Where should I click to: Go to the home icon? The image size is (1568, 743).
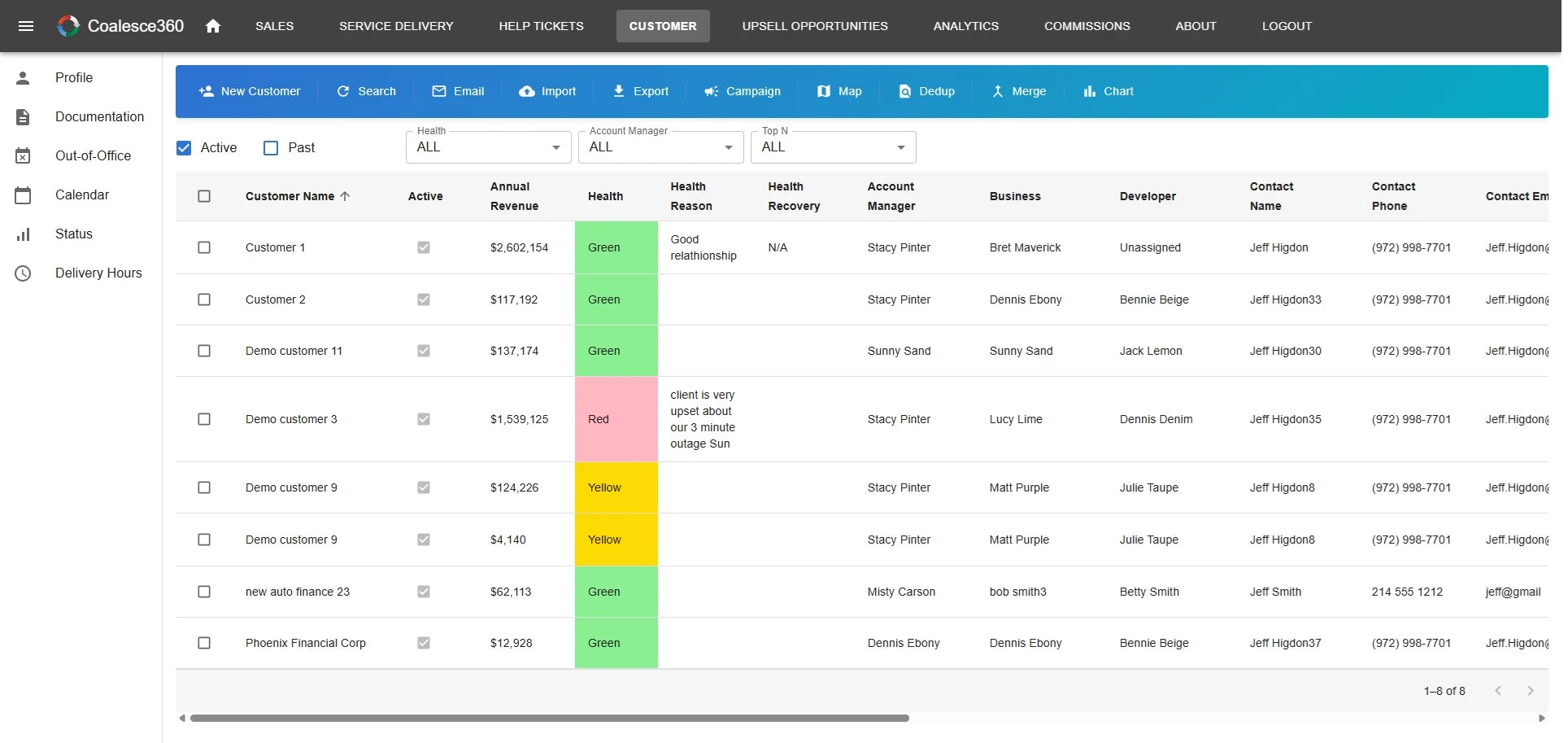tap(213, 26)
